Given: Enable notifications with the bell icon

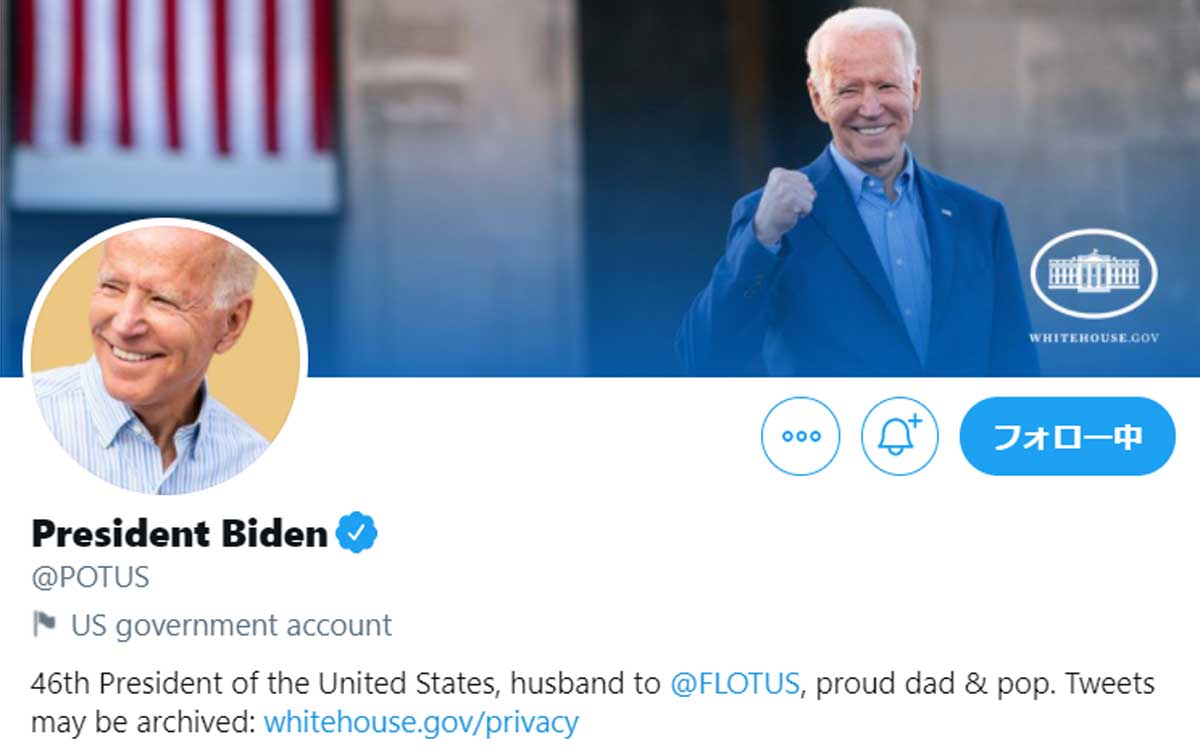Looking at the screenshot, I should point(899,436).
